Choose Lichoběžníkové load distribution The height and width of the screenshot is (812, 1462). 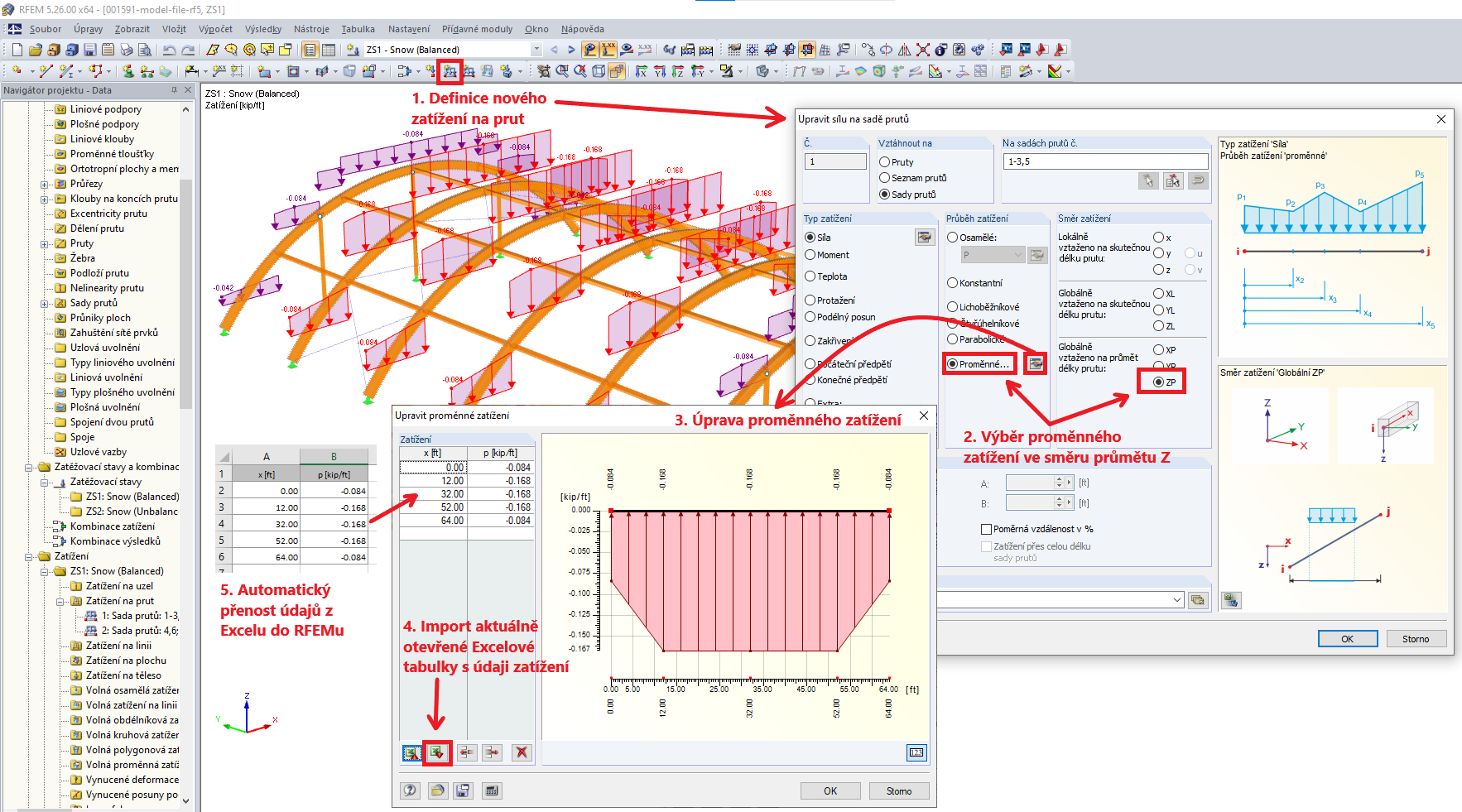pos(952,307)
